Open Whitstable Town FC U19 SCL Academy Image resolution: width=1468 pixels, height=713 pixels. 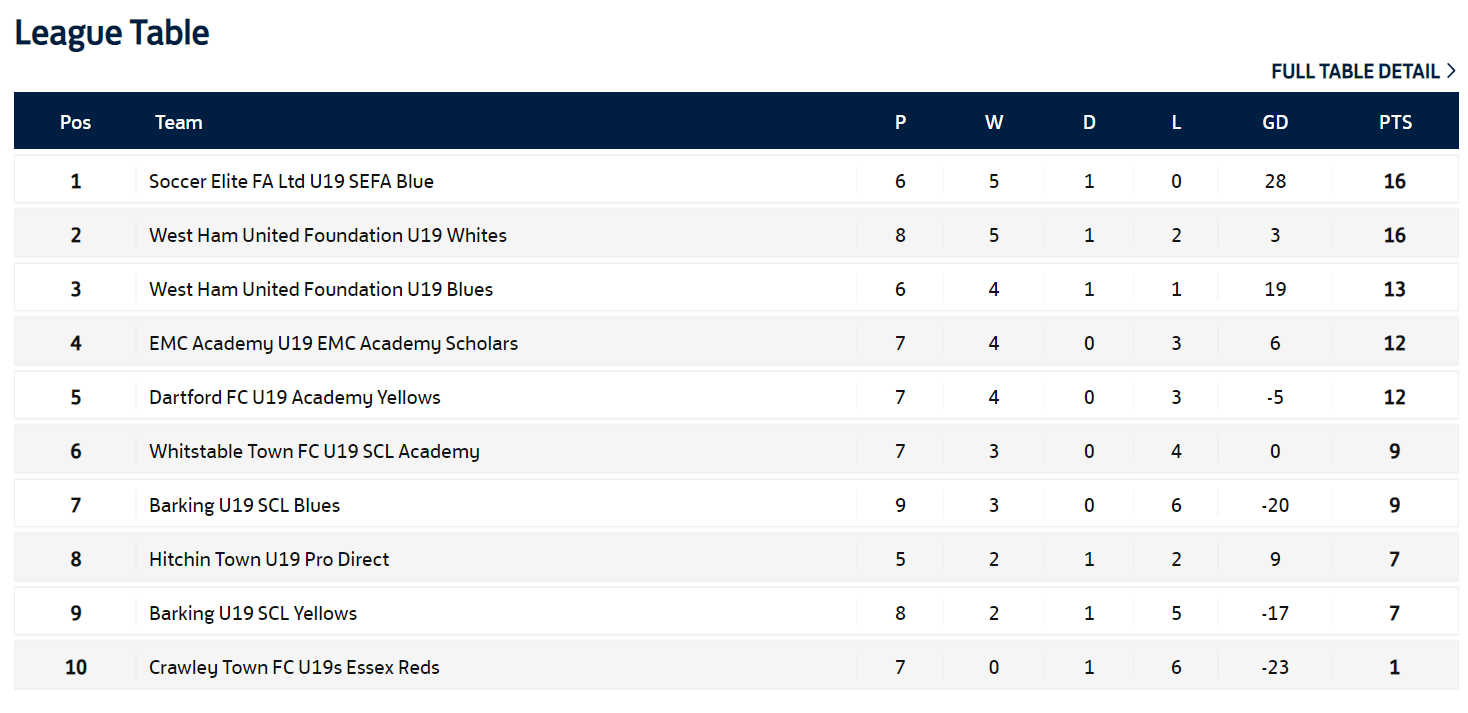314,451
